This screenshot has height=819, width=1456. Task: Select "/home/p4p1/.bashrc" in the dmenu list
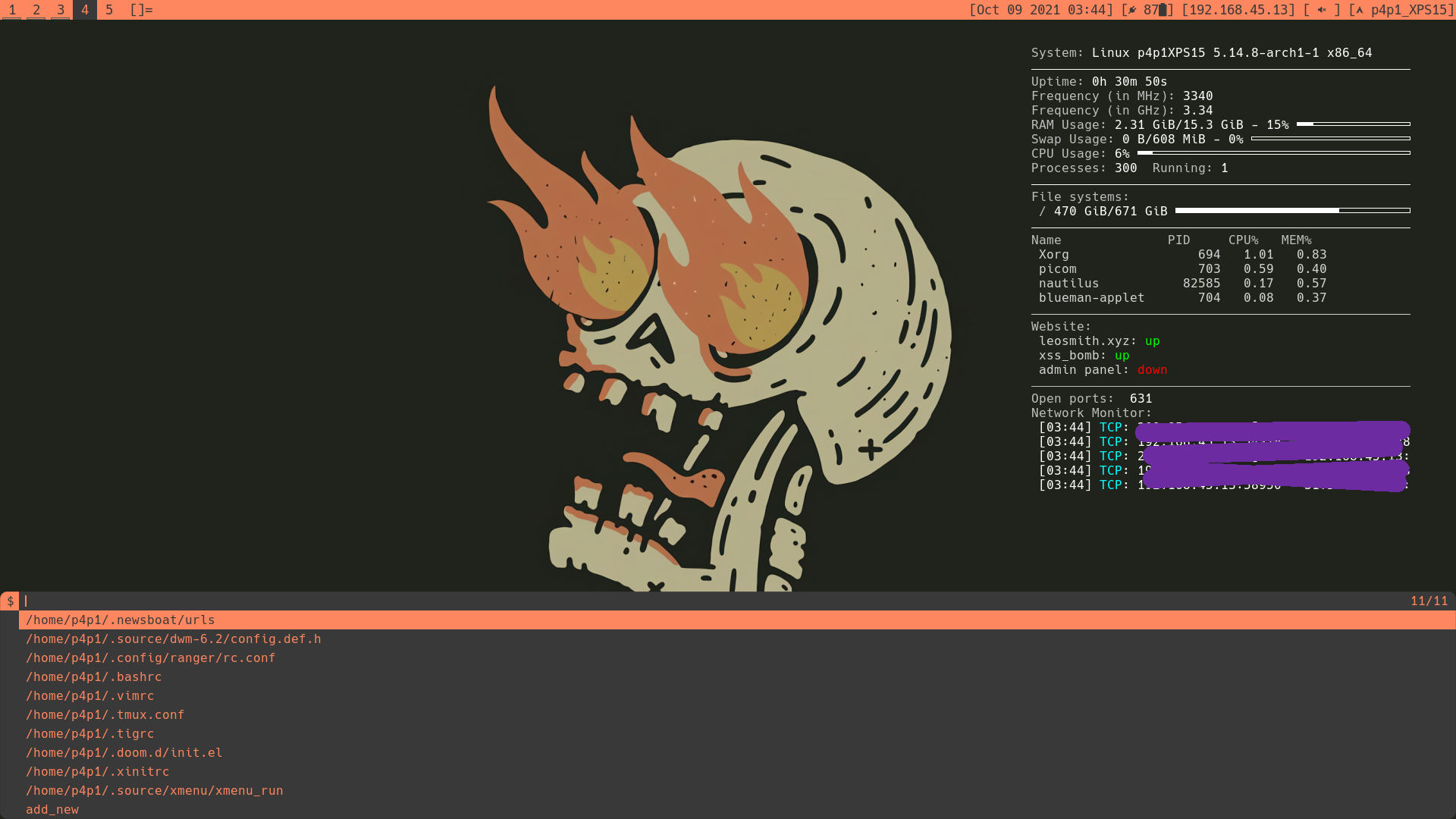[x=93, y=676]
